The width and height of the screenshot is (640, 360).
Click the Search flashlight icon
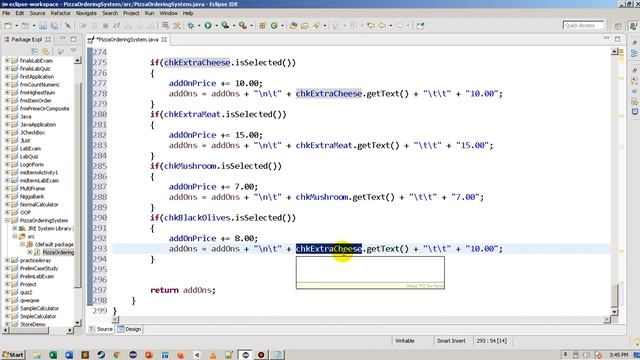click(316, 26)
